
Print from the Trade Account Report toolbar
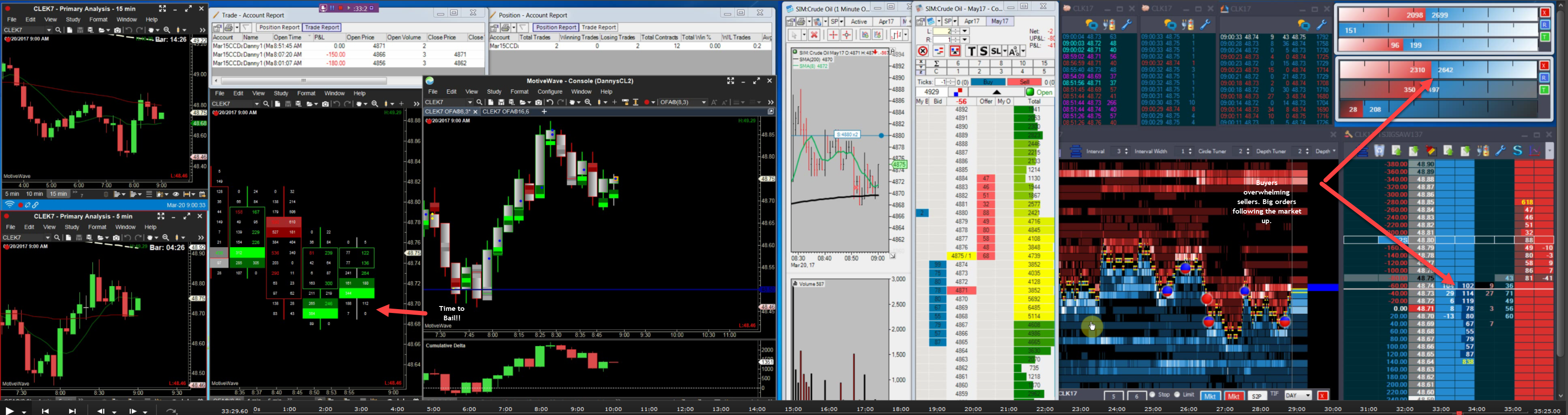coord(229,27)
